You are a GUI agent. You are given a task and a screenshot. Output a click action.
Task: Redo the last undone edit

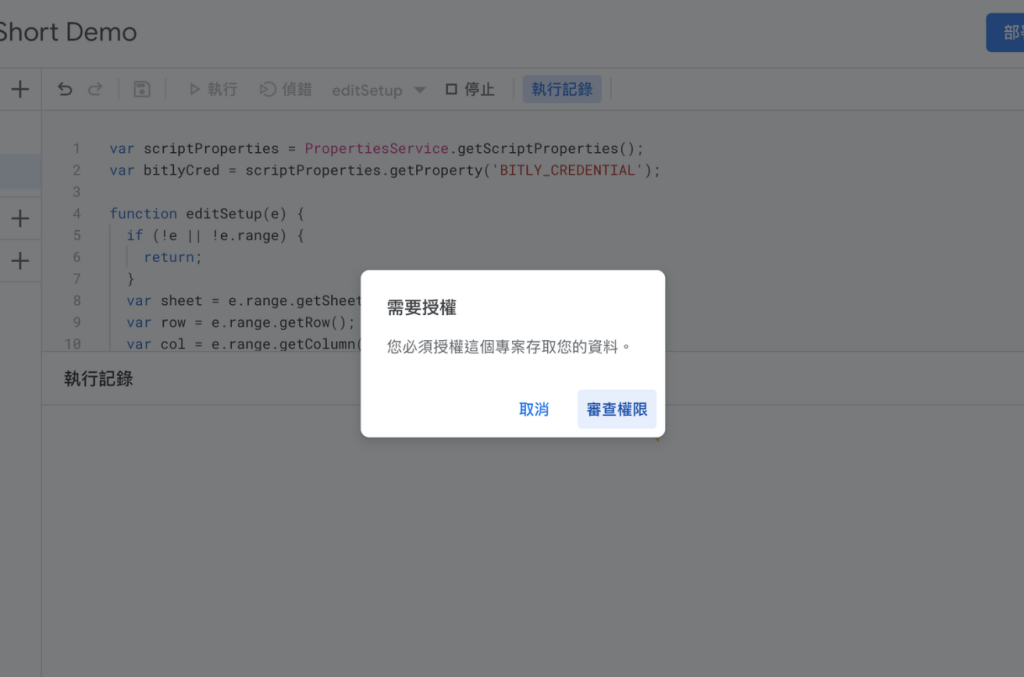[x=95, y=89]
